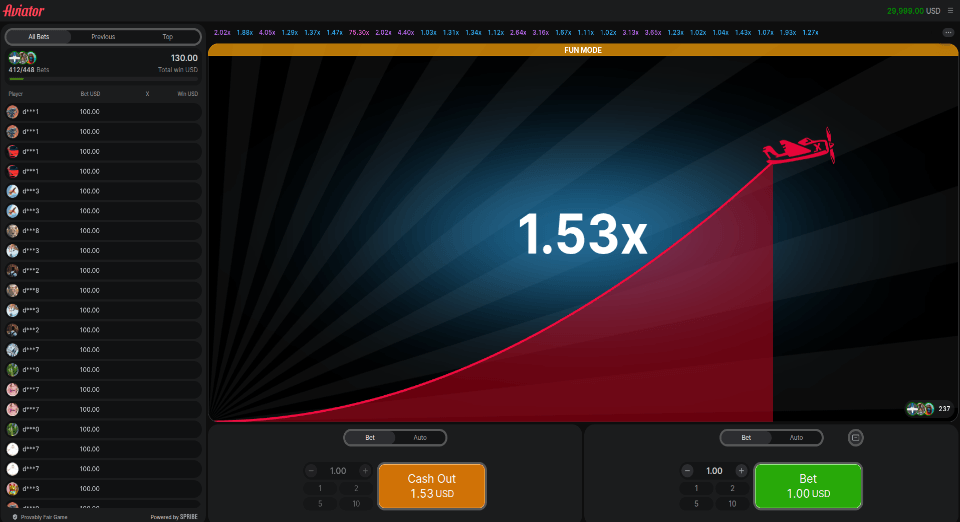Decrease left bet amount with minus icon

point(311,471)
